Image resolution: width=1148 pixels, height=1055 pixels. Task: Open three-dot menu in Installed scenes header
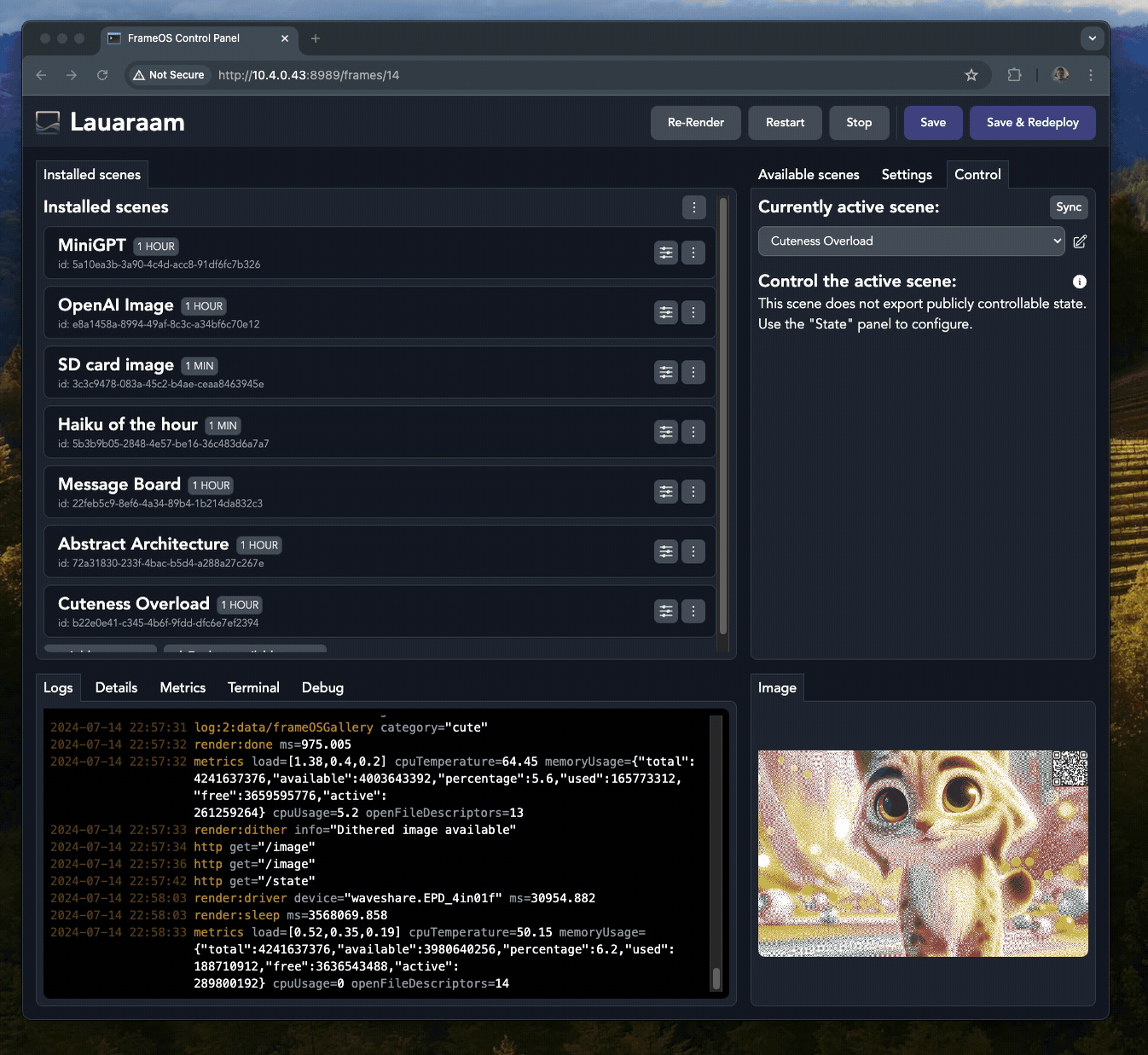[x=693, y=207]
